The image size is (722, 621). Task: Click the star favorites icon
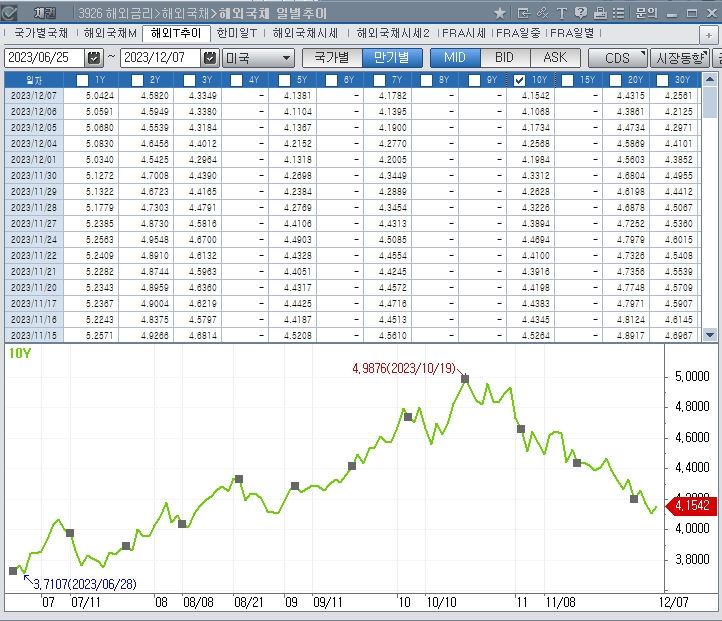pyautogui.click(x=500, y=13)
